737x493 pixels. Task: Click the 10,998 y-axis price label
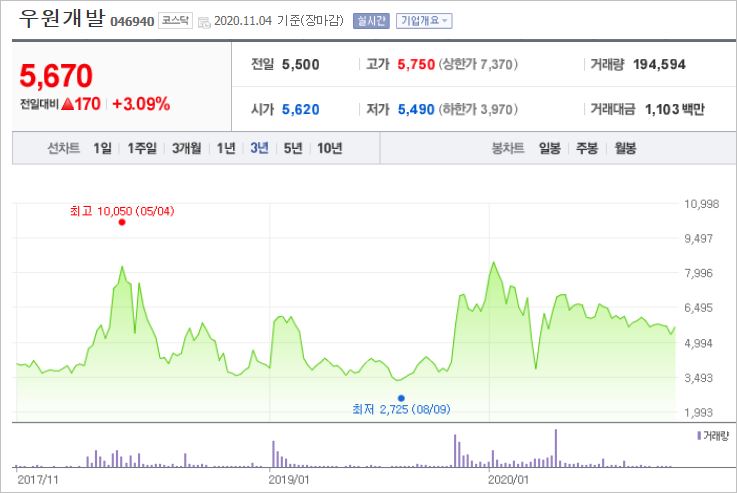point(702,204)
